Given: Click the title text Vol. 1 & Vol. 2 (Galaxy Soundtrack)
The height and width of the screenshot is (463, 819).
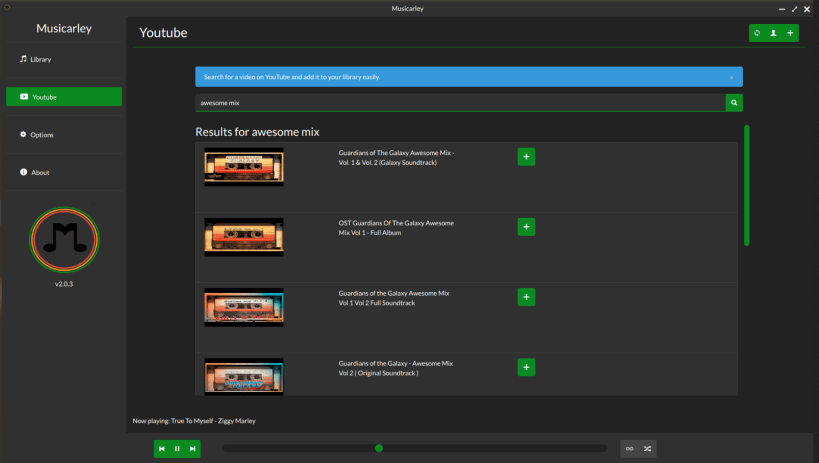Looking at the screenshot, I should [396, 158].
